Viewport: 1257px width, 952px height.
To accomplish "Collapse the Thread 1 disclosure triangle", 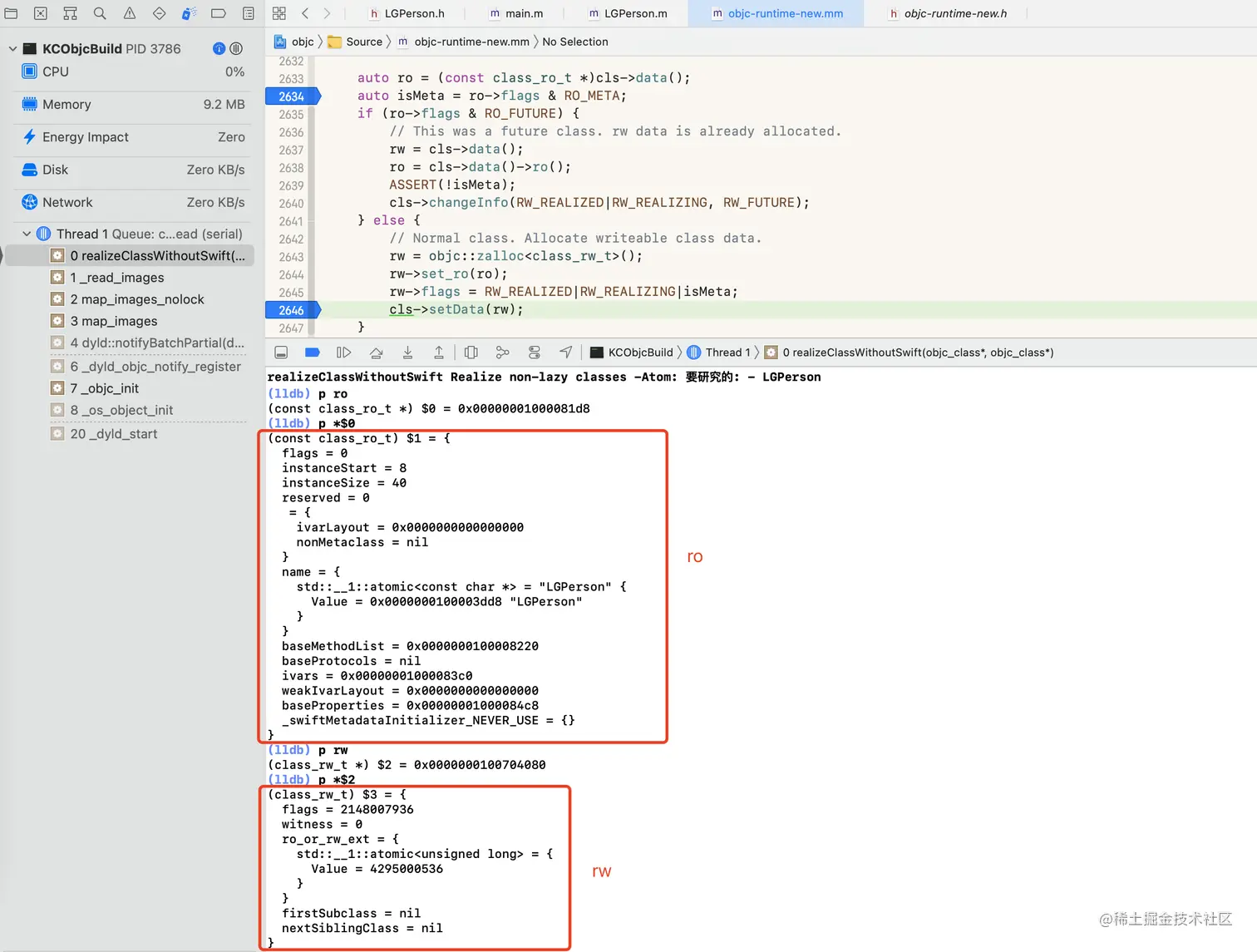I will pyautogui.click(x=27, y=234).
